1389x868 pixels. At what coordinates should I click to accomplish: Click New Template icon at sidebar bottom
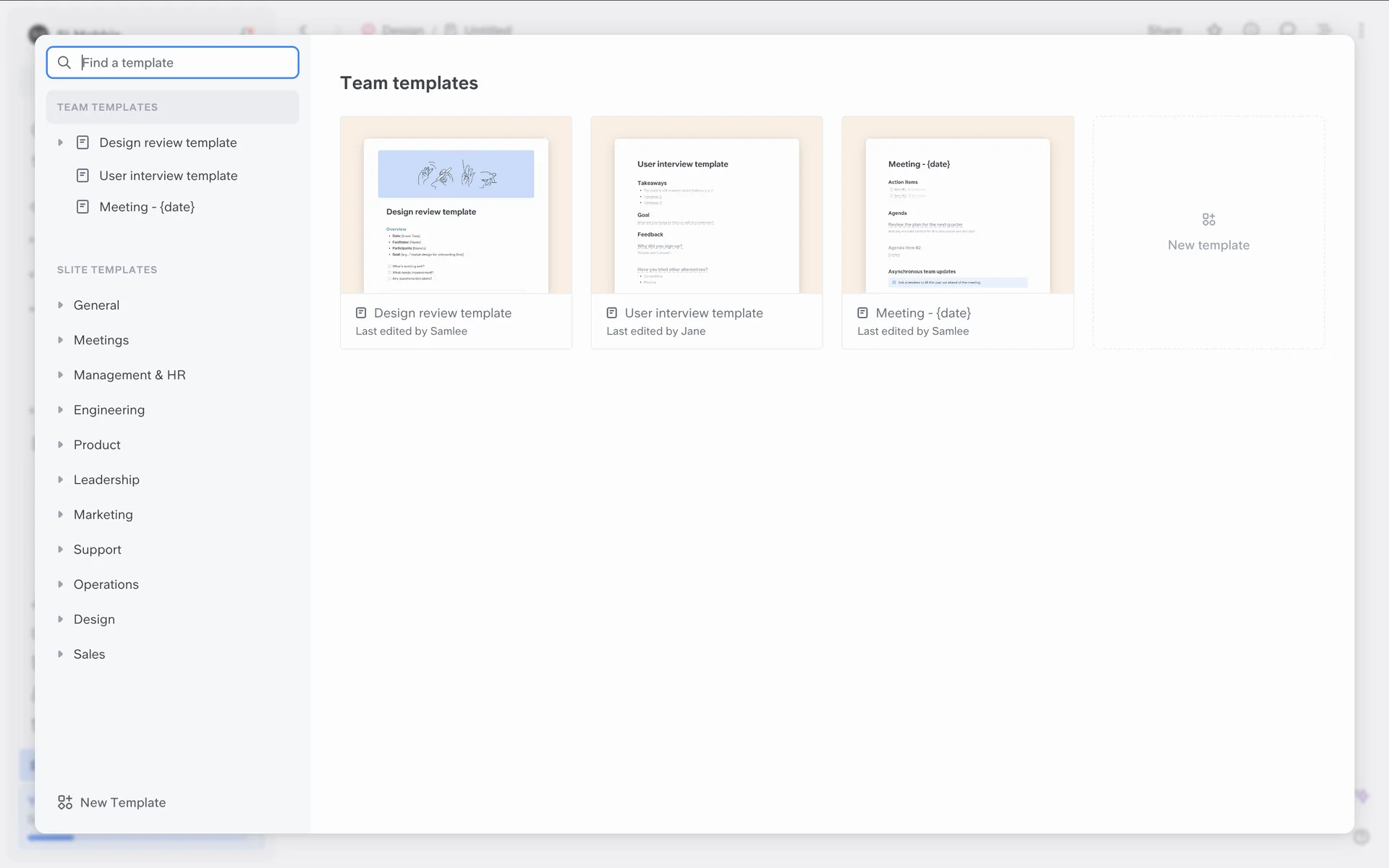[x=65, y=802]
